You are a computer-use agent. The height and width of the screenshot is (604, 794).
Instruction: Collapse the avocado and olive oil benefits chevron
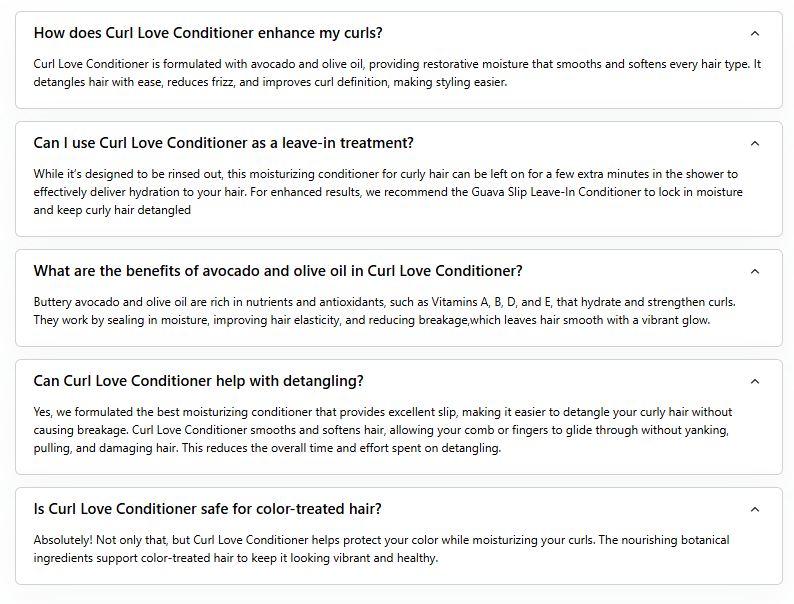755,271
